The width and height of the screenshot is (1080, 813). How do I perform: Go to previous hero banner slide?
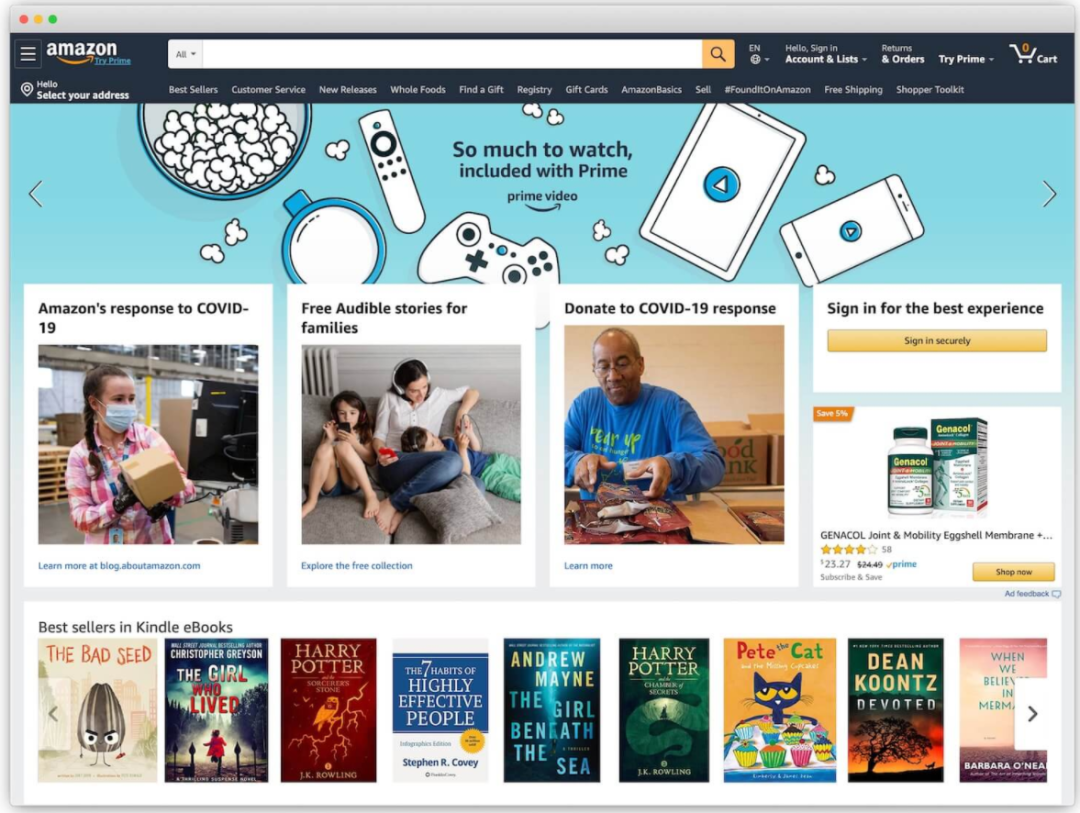[36, 194]
